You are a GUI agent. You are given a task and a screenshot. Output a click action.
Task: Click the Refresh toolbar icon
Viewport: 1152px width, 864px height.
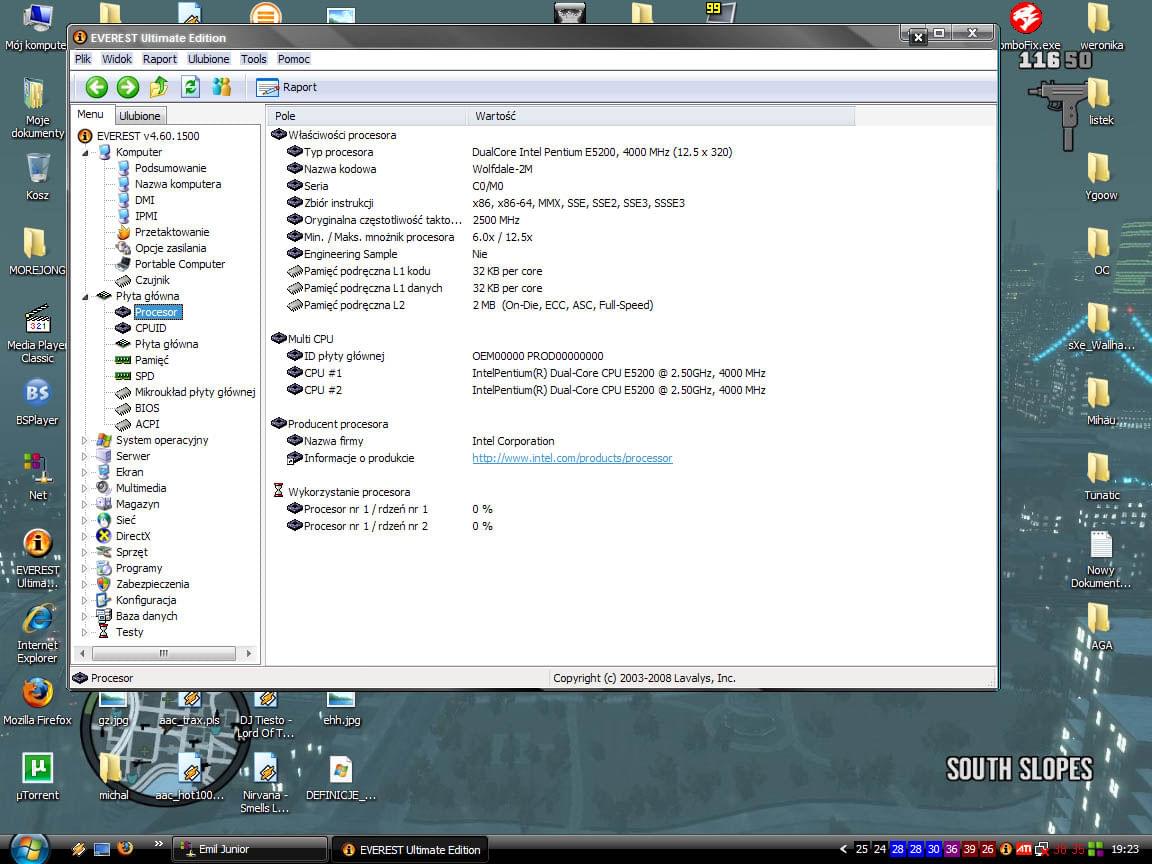point(190,87)
